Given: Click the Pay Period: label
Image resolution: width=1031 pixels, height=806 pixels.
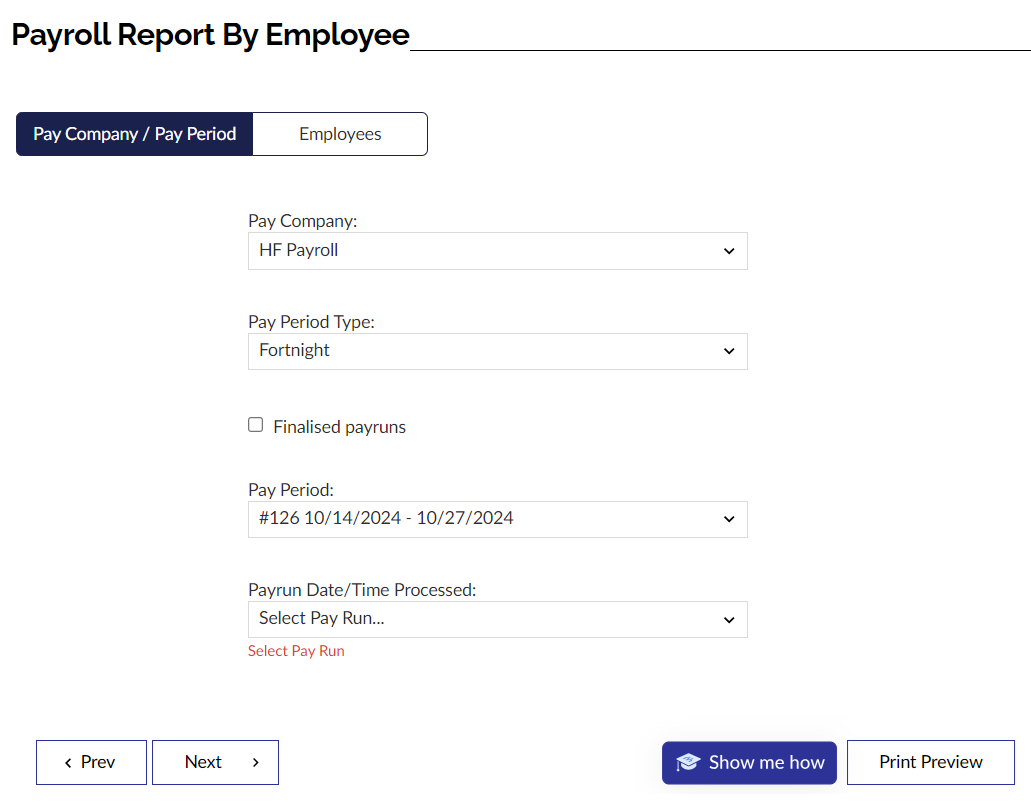Looking at the screenshot, I should point(291,490).
